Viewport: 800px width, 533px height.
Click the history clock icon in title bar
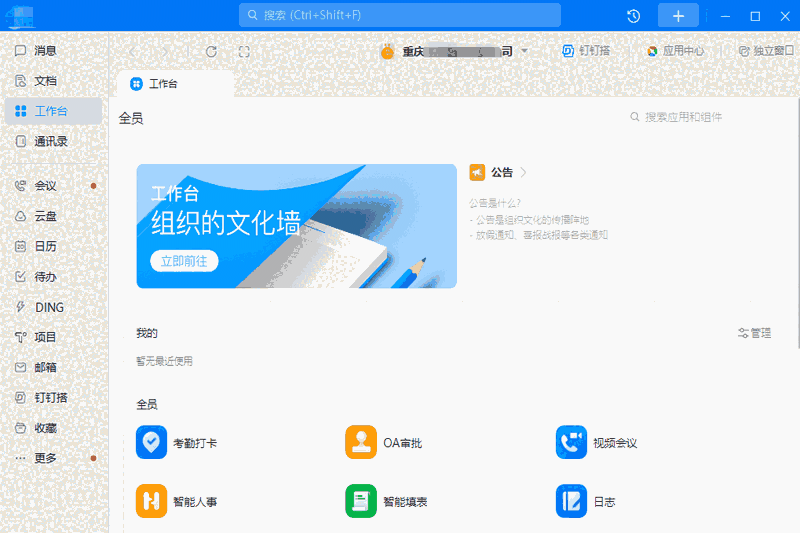(634, 16)
